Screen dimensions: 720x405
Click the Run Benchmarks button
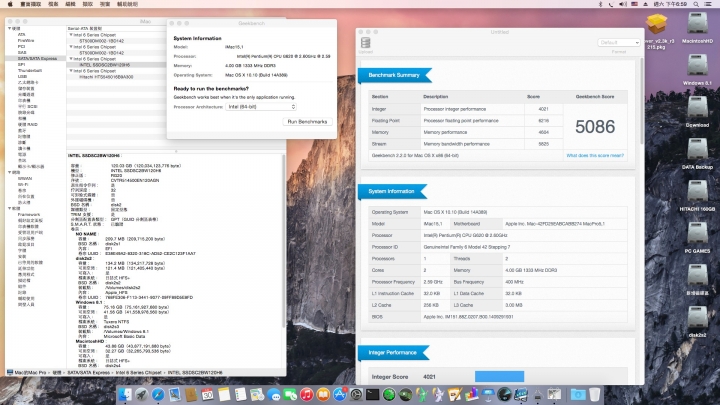tap(307, 122)
